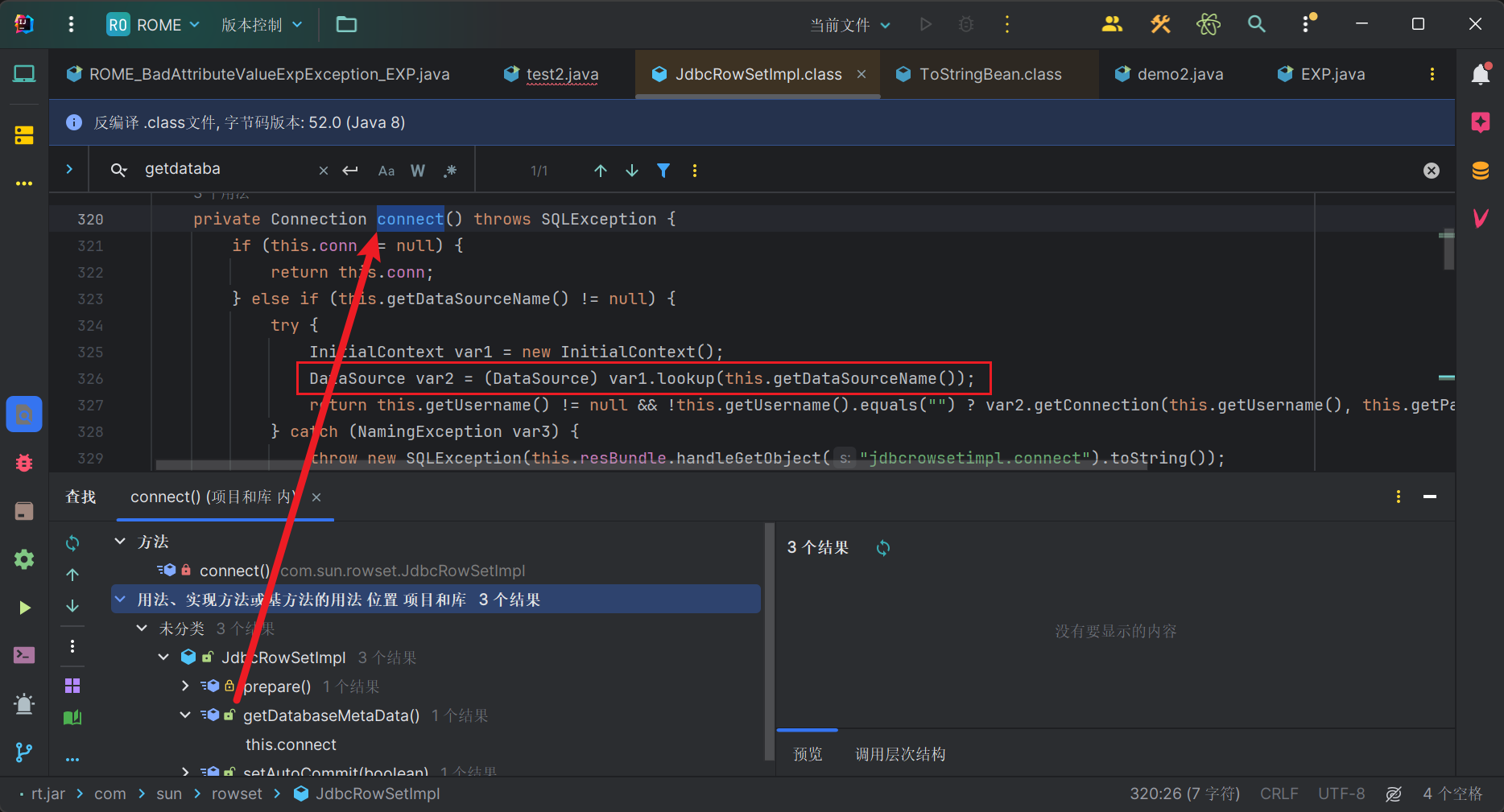This screenshot has height=812, width=1504.
Task: Collapse the JdbcRowSetImpl results node
Action: (x=163, y=657)
